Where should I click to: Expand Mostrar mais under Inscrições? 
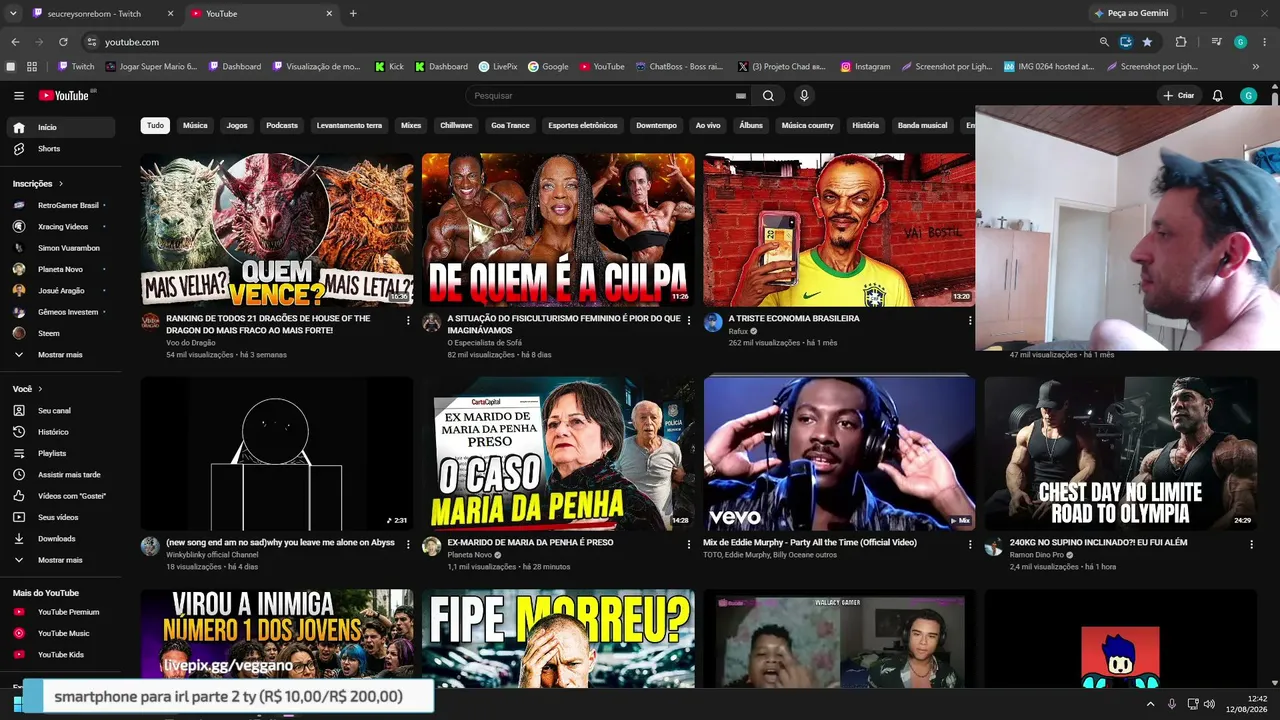(62, 355)
